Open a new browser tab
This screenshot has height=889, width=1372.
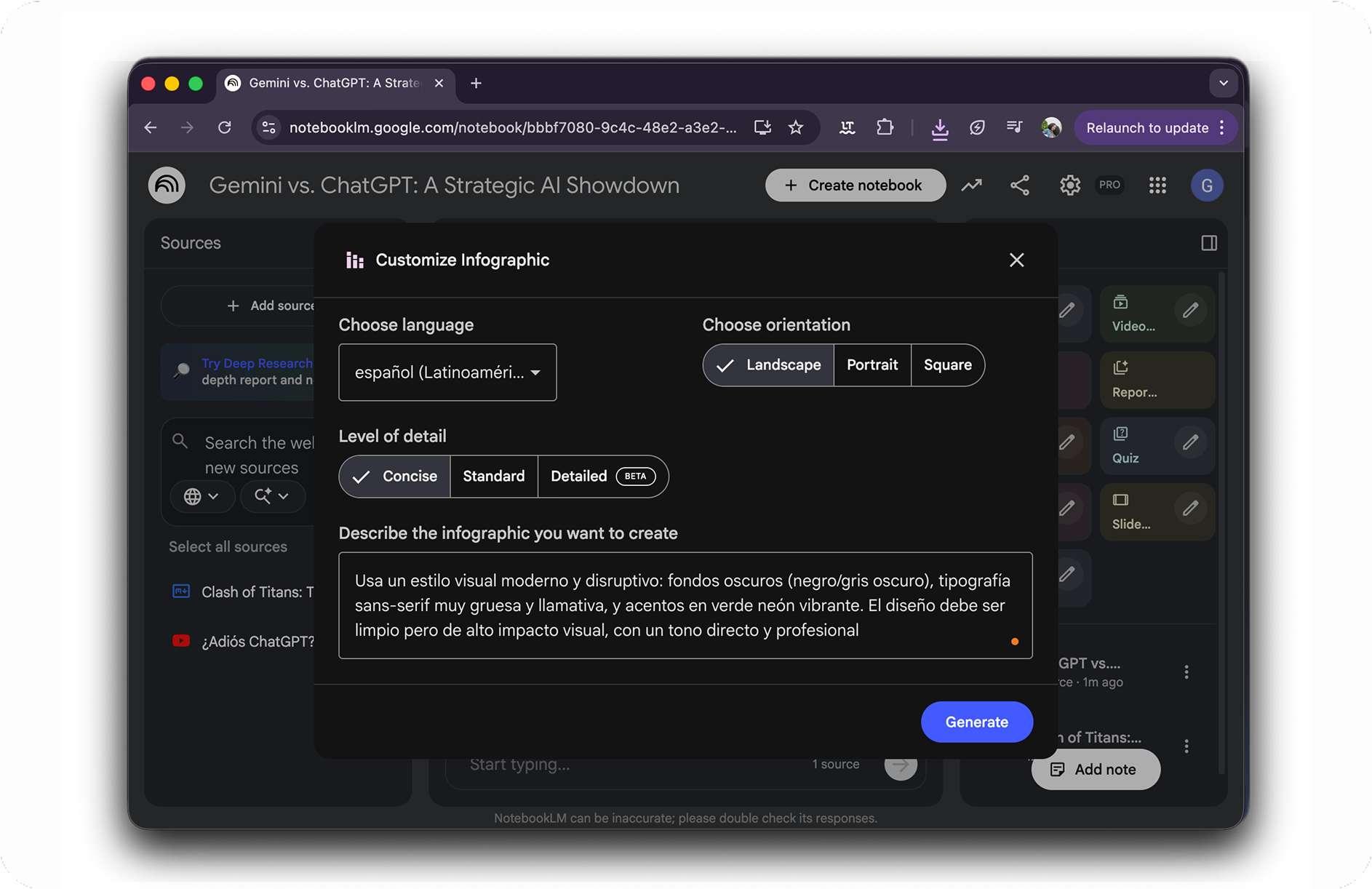tap(476, 84)
